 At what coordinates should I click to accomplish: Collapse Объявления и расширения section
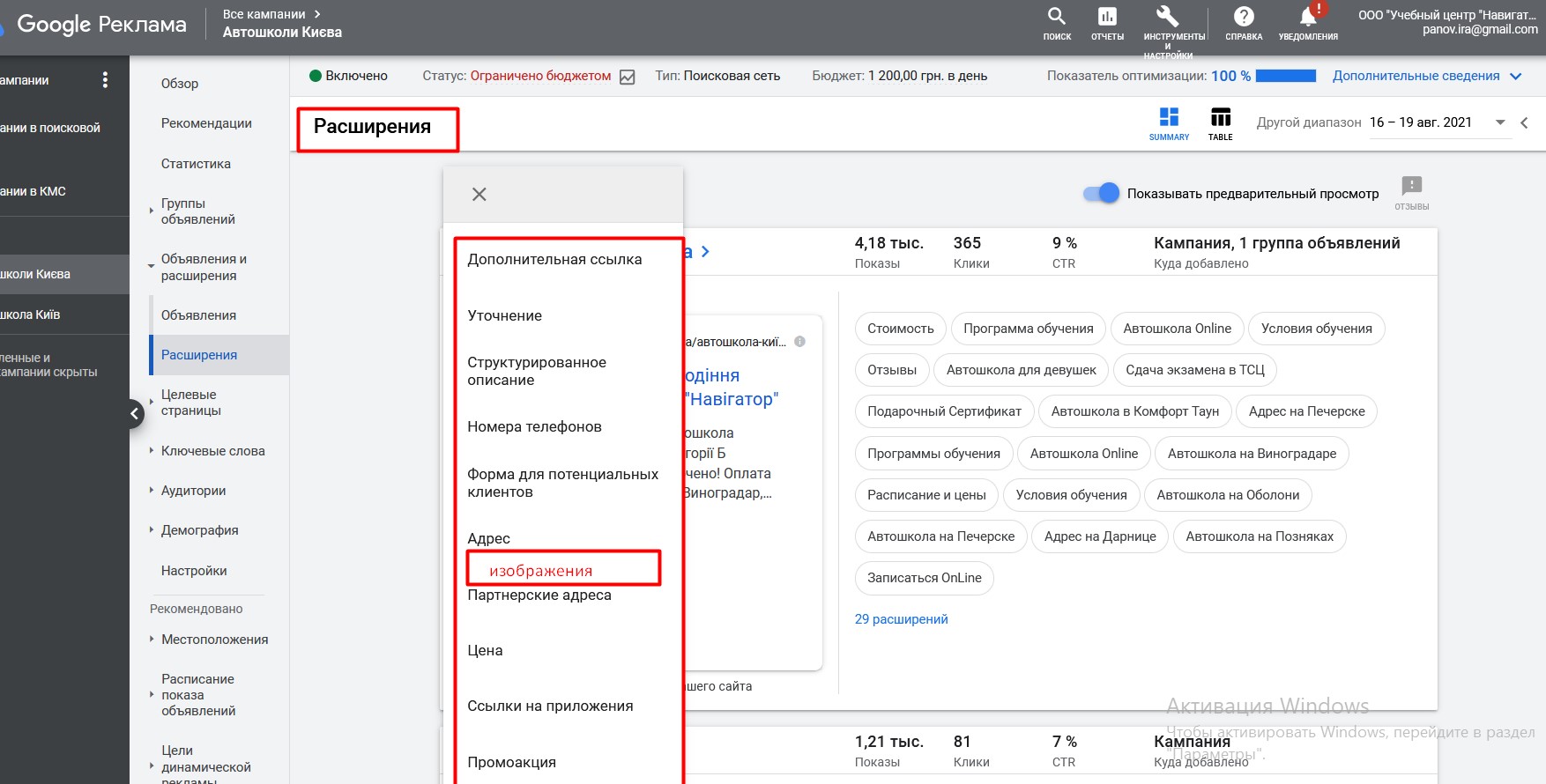pyautogui.click(x=151, y=267)
